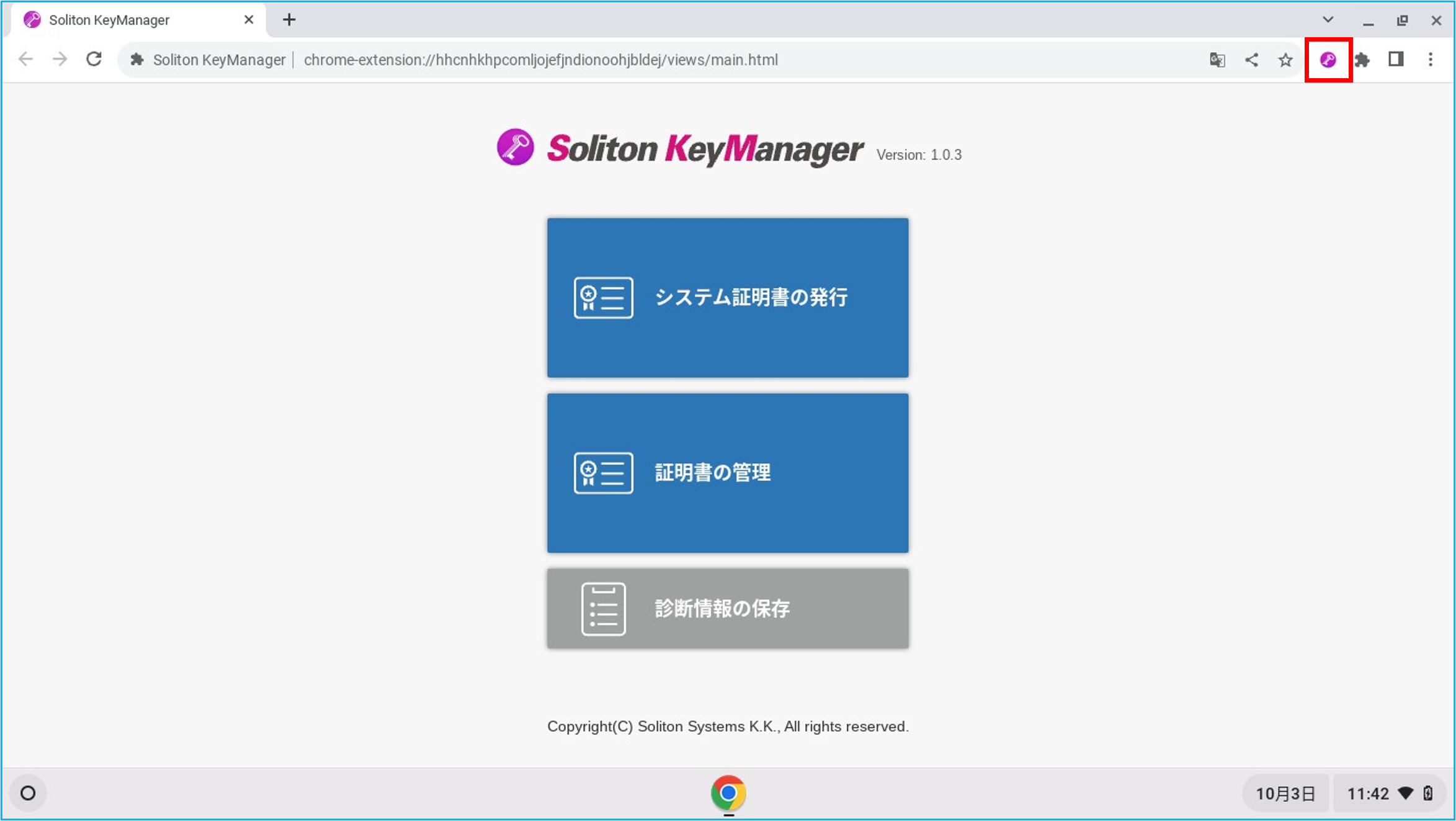The height and width of the screenshot is (821, 1456).
Task: Open a new tab
Action: (x=289, y=20)
